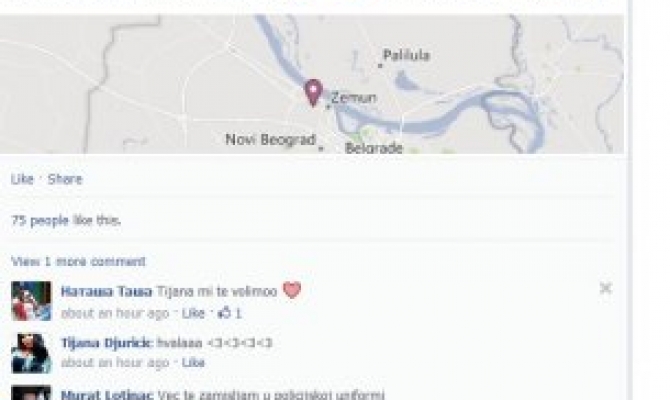This screenshot has height=400, width=670.
Task: Remove first comment with the X icon
Action: 605,288
